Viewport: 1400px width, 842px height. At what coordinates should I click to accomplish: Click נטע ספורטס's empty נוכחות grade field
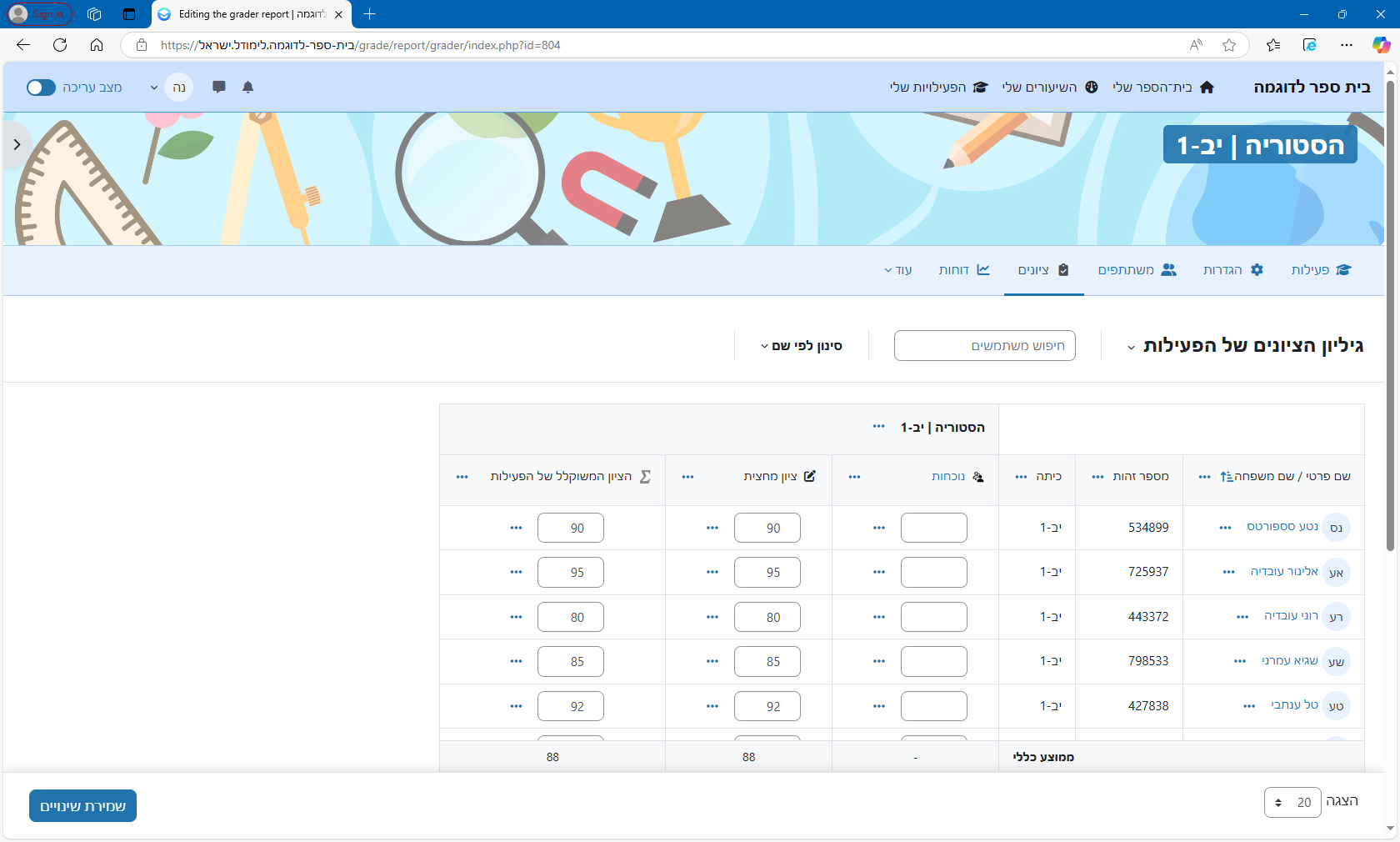933,527
